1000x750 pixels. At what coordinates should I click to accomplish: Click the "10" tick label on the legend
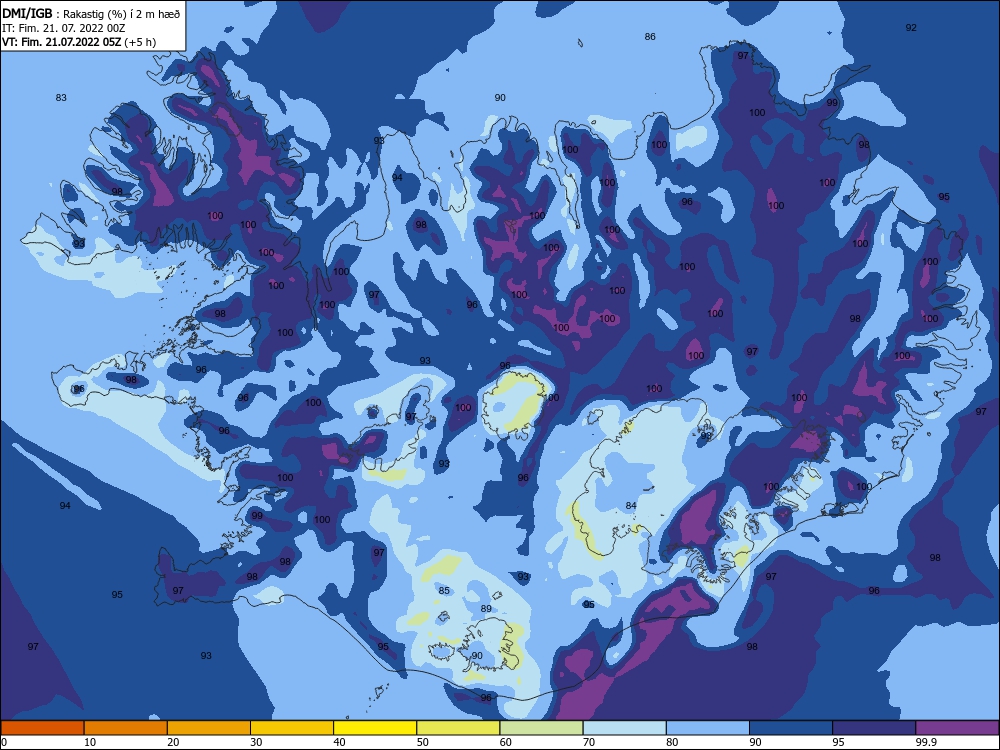tap(90, 742)
